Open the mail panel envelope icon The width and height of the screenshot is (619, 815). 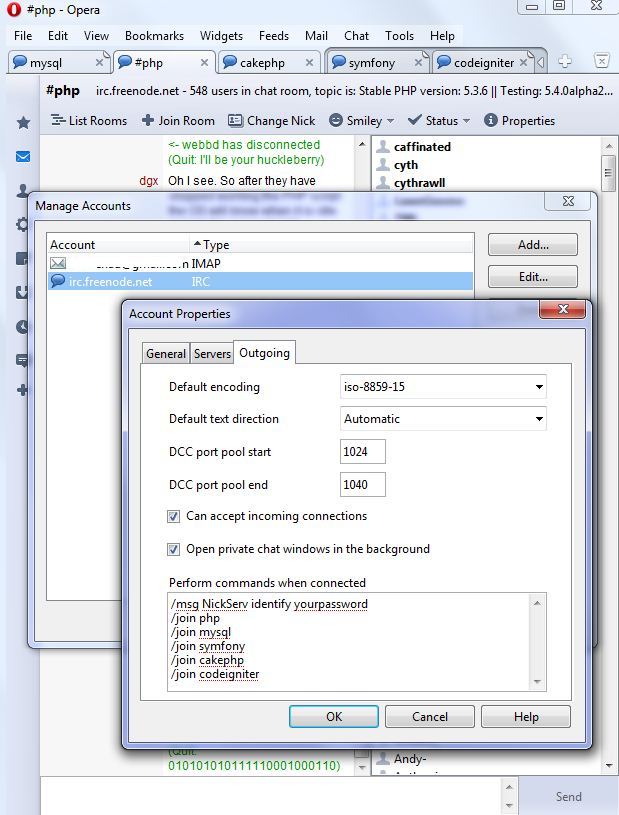(23, 156)
